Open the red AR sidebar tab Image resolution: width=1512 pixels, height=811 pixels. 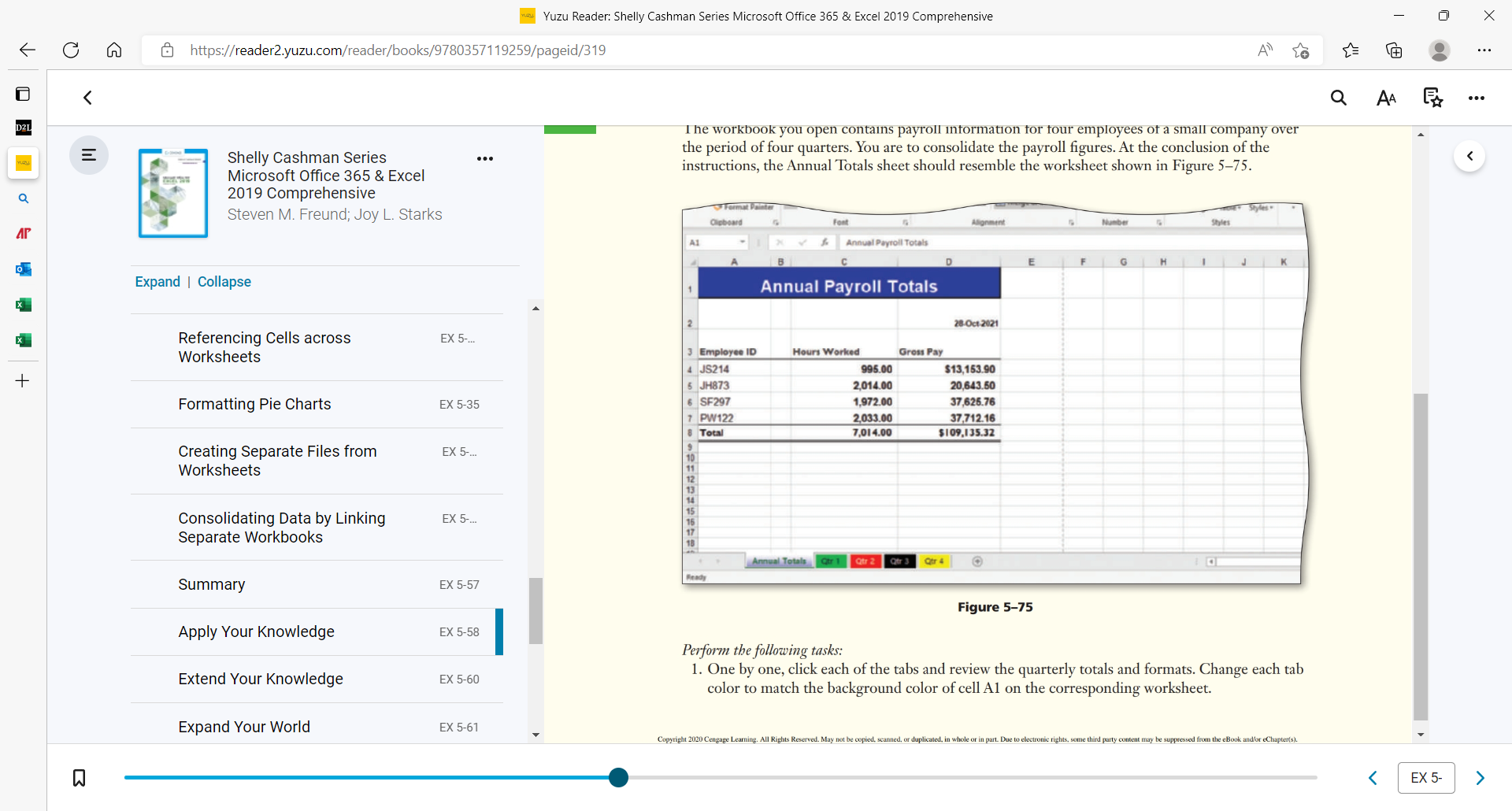point(24,233)
